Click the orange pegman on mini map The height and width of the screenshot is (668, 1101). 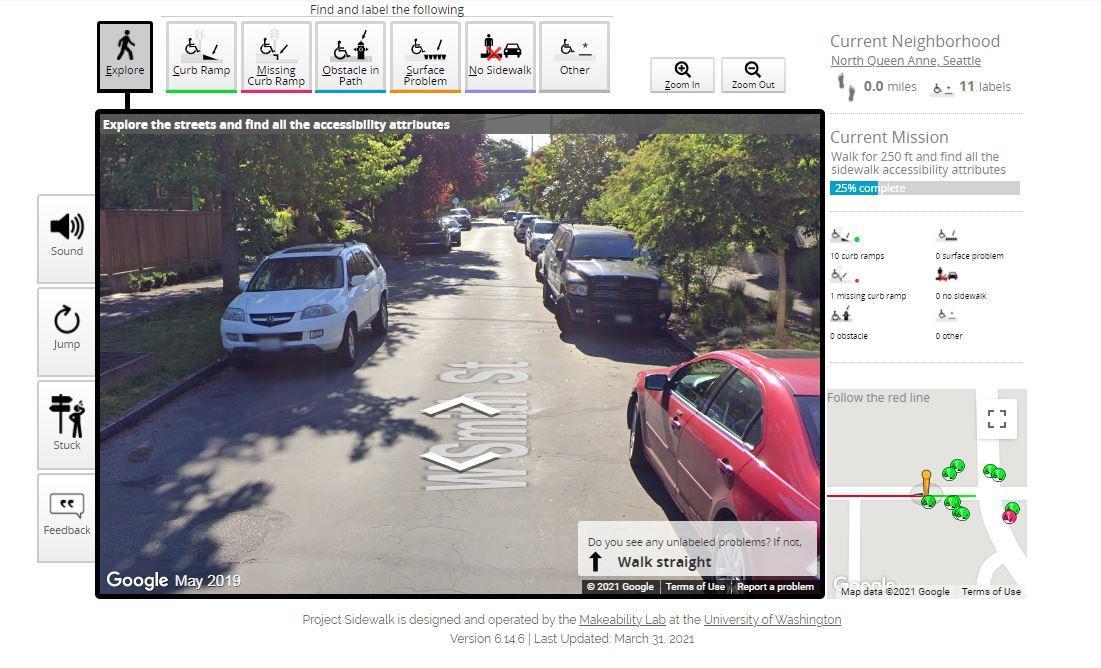click(926, 483)
